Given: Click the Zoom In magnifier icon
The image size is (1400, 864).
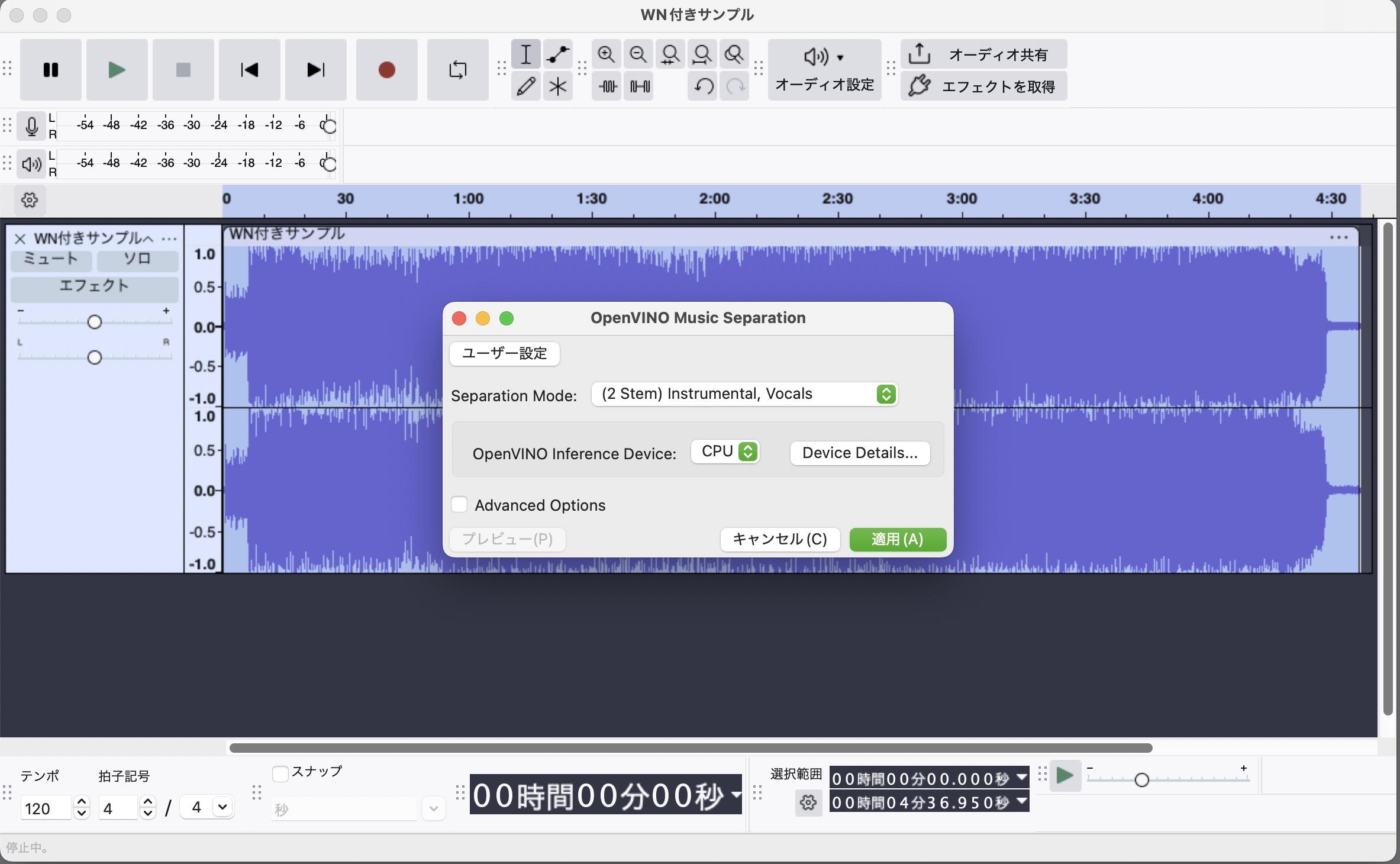Looking at the screenshot, I should (606, 54).
